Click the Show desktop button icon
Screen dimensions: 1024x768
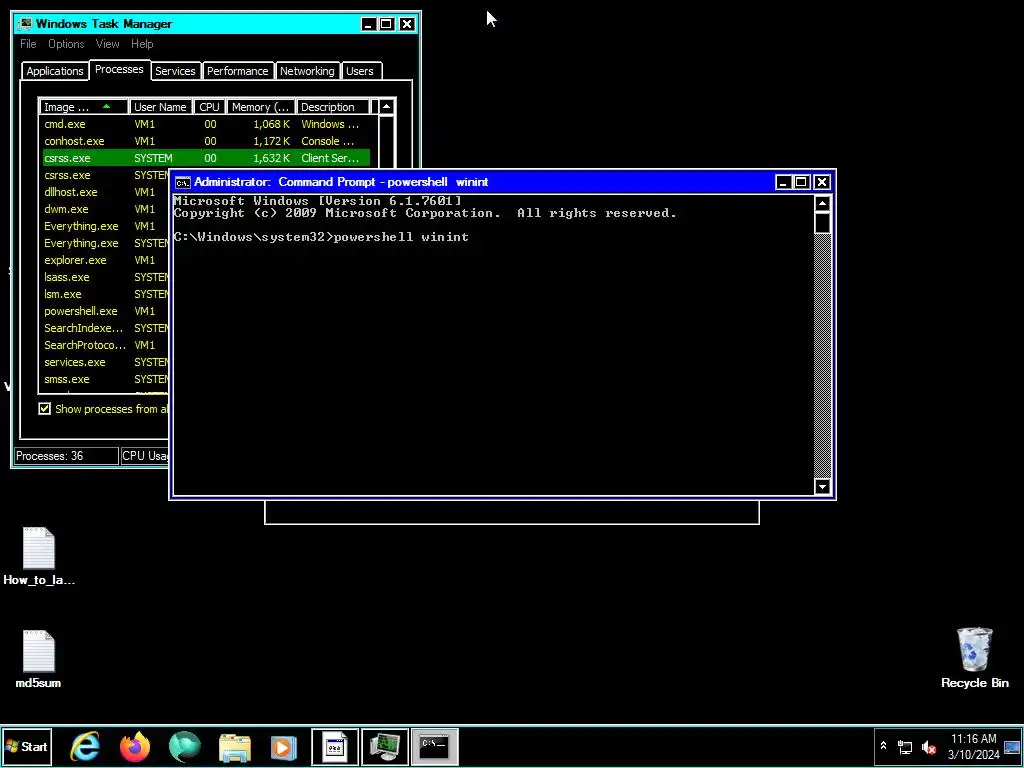pos(1012,746)
